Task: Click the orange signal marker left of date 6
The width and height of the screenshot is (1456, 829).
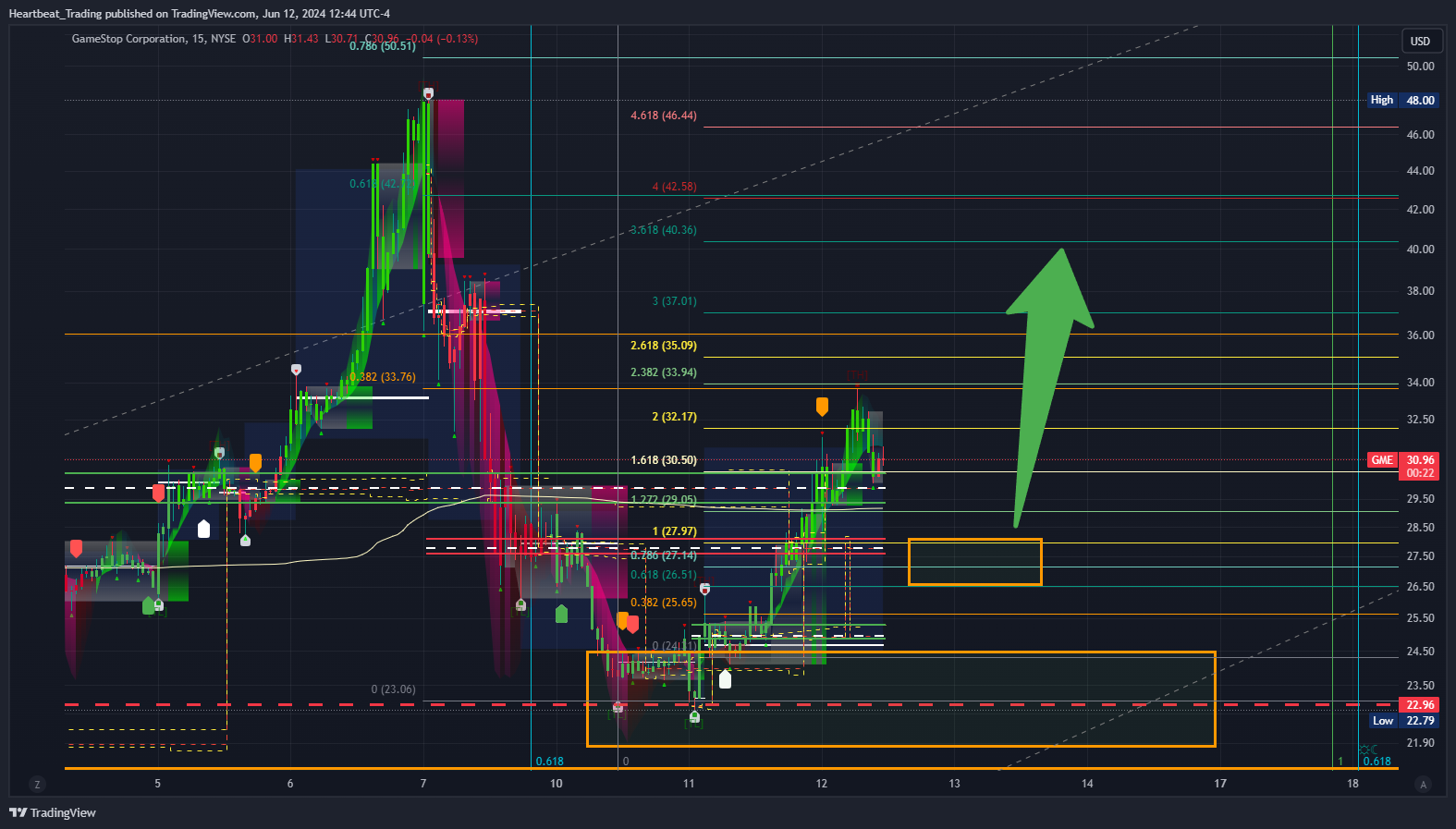Action: click(x=256, y=463)
